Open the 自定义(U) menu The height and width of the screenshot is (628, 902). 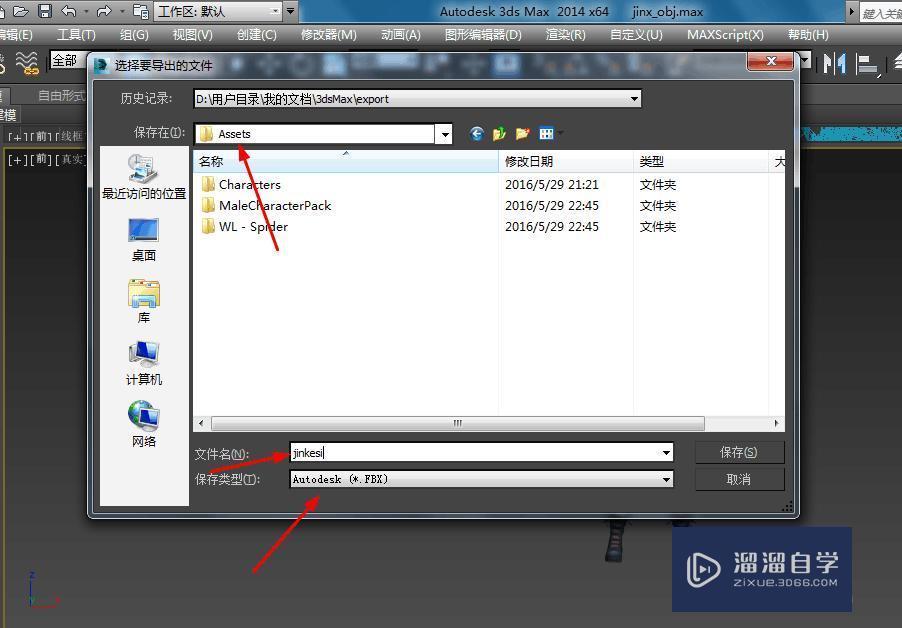coord(636,35)
